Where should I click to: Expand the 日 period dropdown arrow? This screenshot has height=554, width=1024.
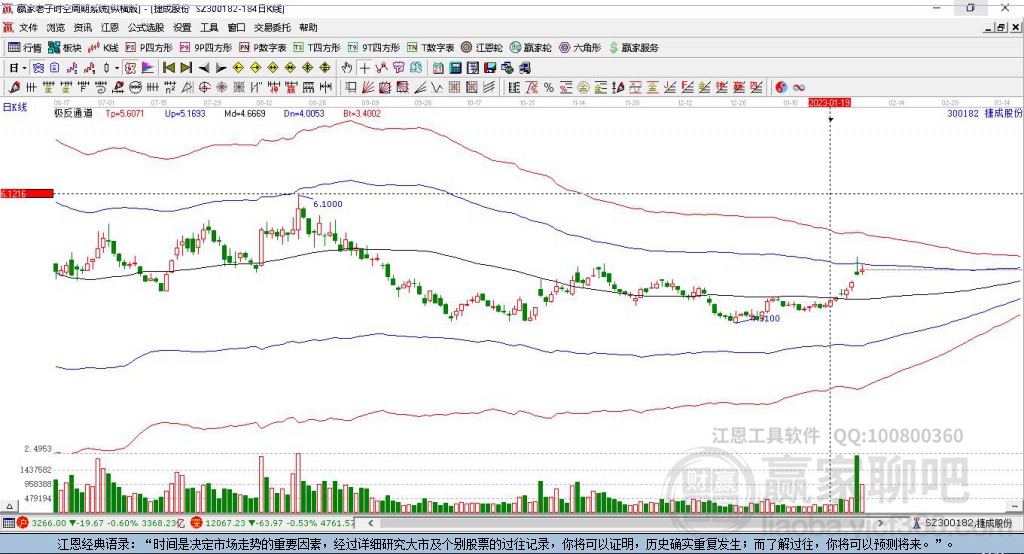point(25,68)
